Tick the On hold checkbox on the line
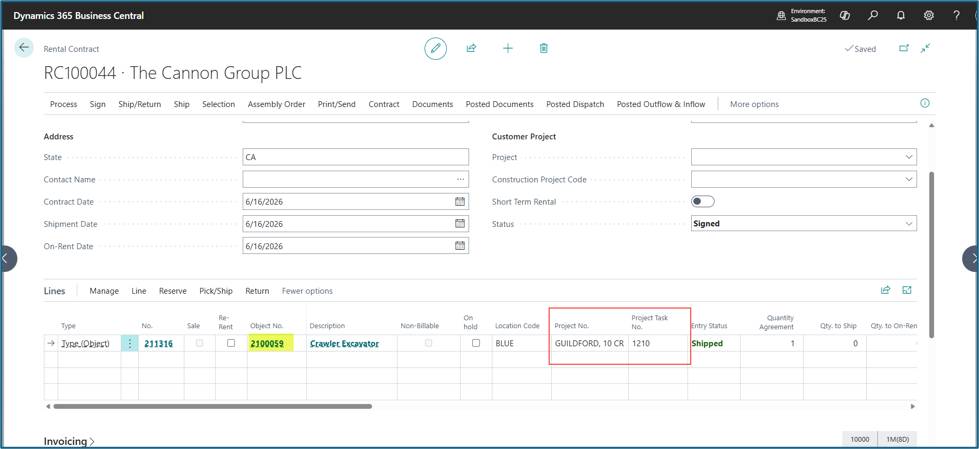 [476, 343]
